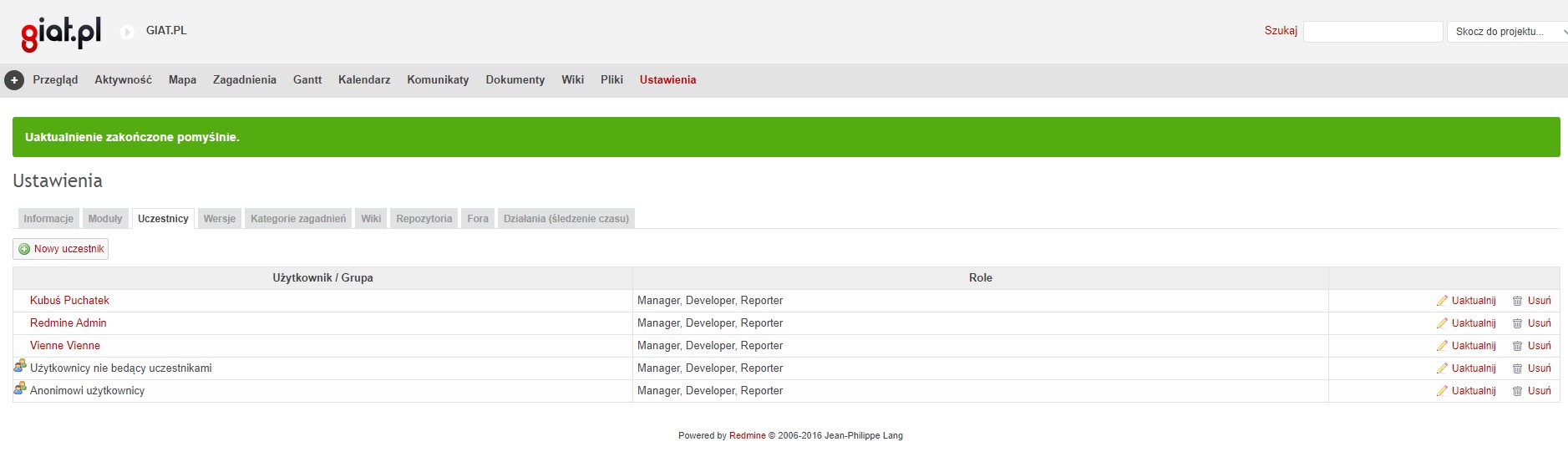Open the Gantt chart menu item

click(x=307, y=80)
